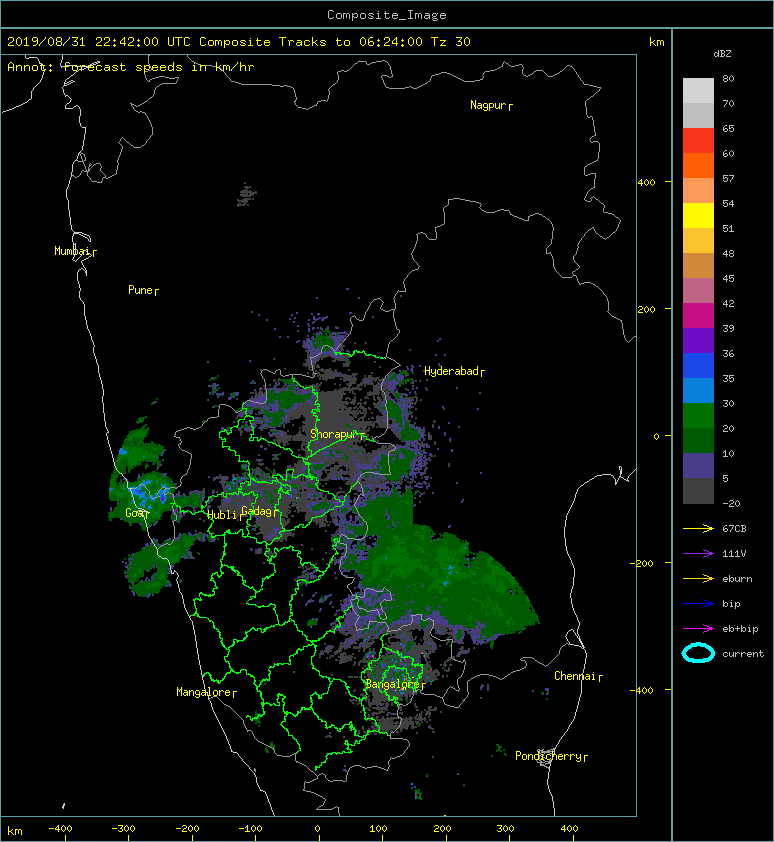Select the 10 dBZ slate-purple swatch
The height and width of the screenshot is (842, 774).
click(x=698, y=466)
